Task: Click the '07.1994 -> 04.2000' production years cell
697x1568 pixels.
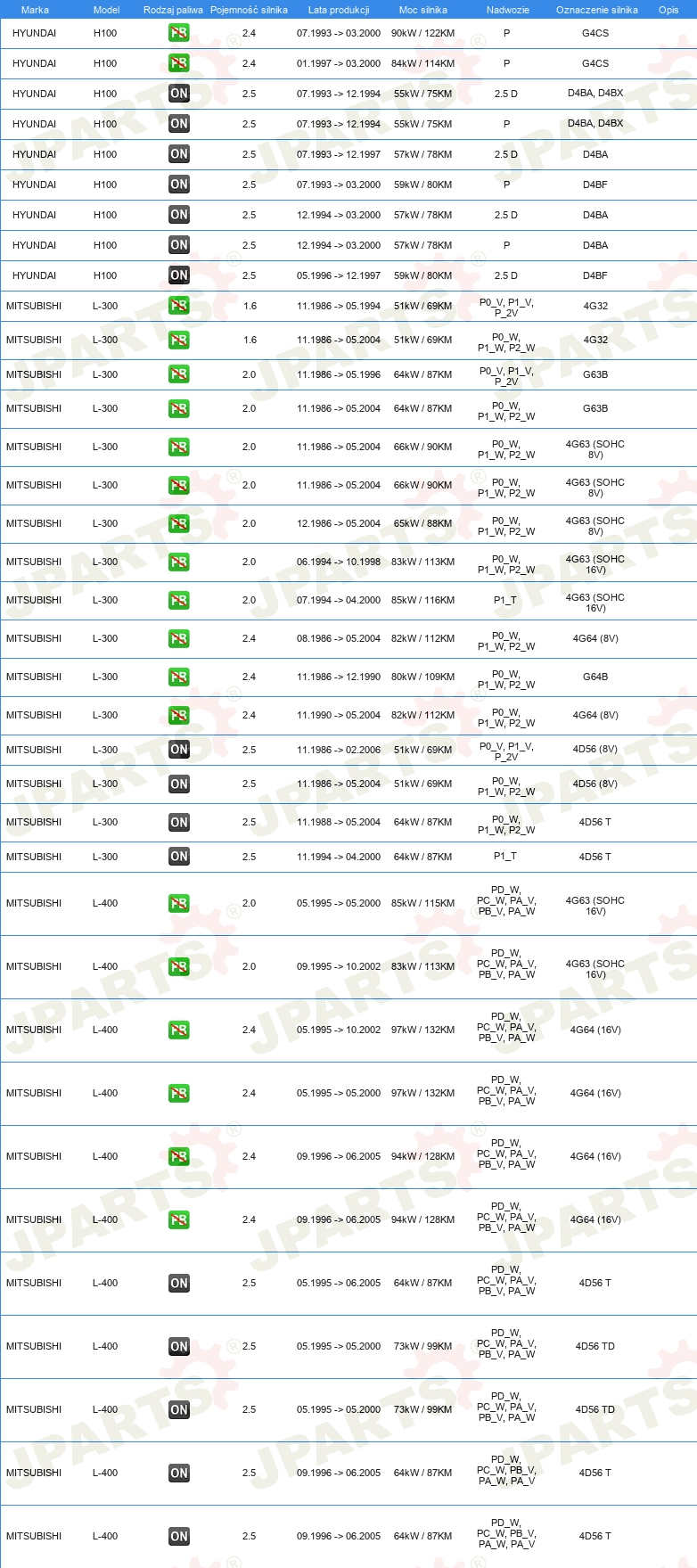Action: (339, 600)
